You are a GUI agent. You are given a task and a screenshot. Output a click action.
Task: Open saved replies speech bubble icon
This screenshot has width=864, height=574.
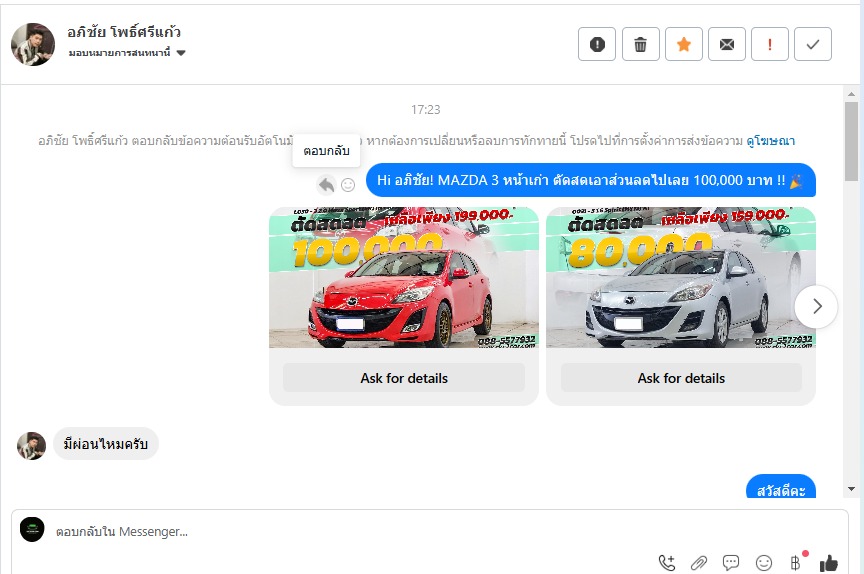[731, 562]
